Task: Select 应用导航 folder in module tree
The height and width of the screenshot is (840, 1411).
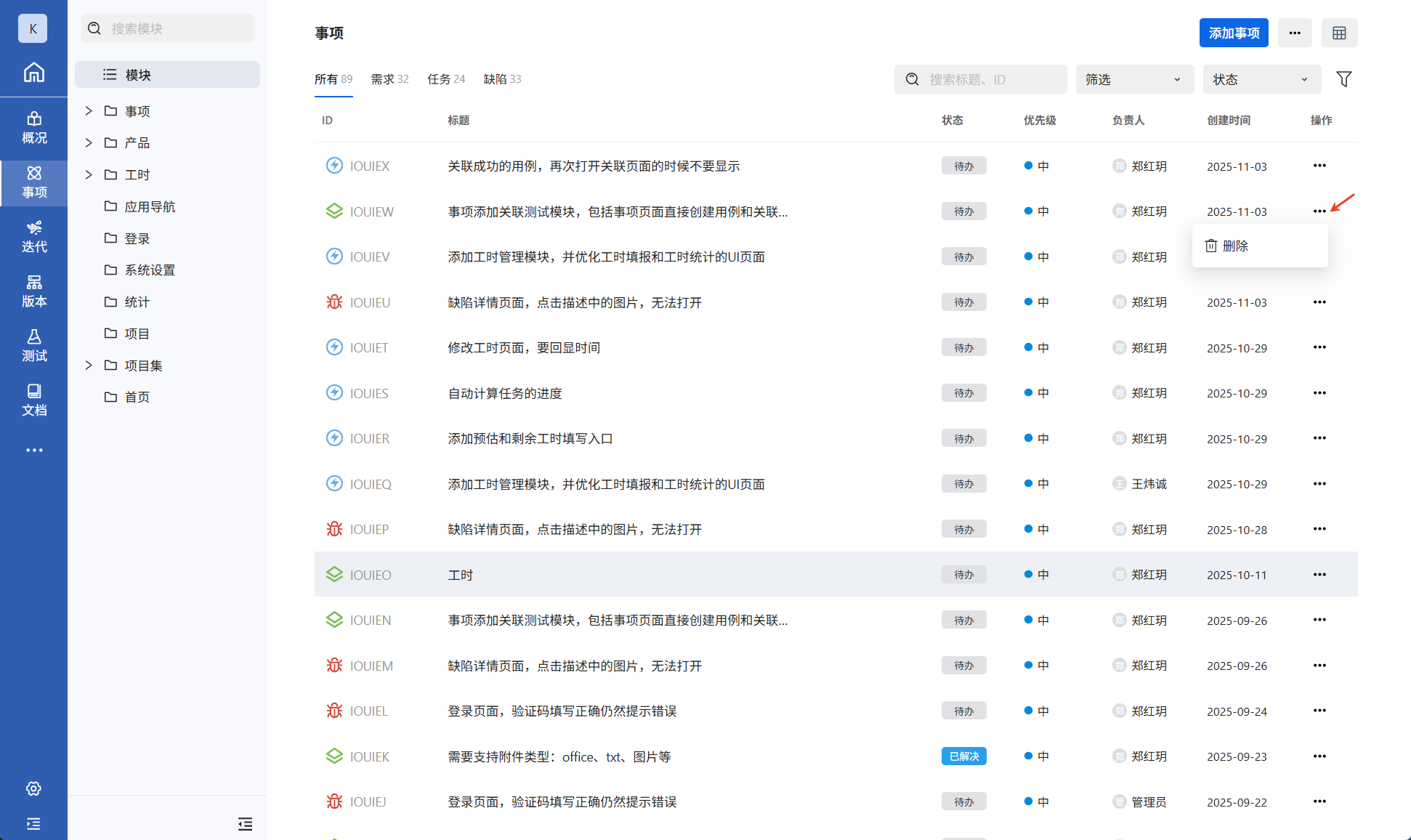Action: pyautogui.click(x=150, y=206)
